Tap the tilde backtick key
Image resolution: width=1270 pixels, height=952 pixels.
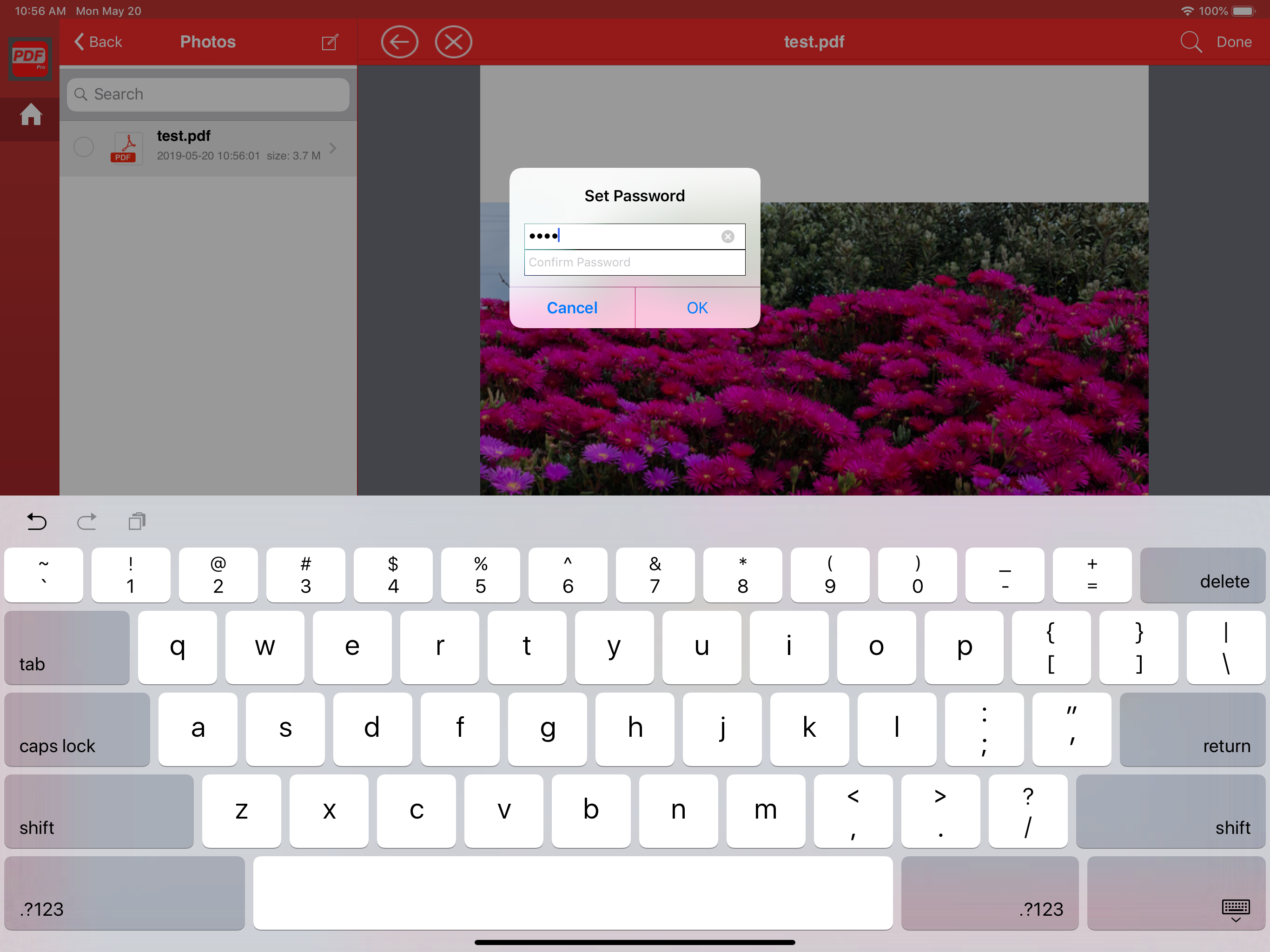click(x=44, y=575)
